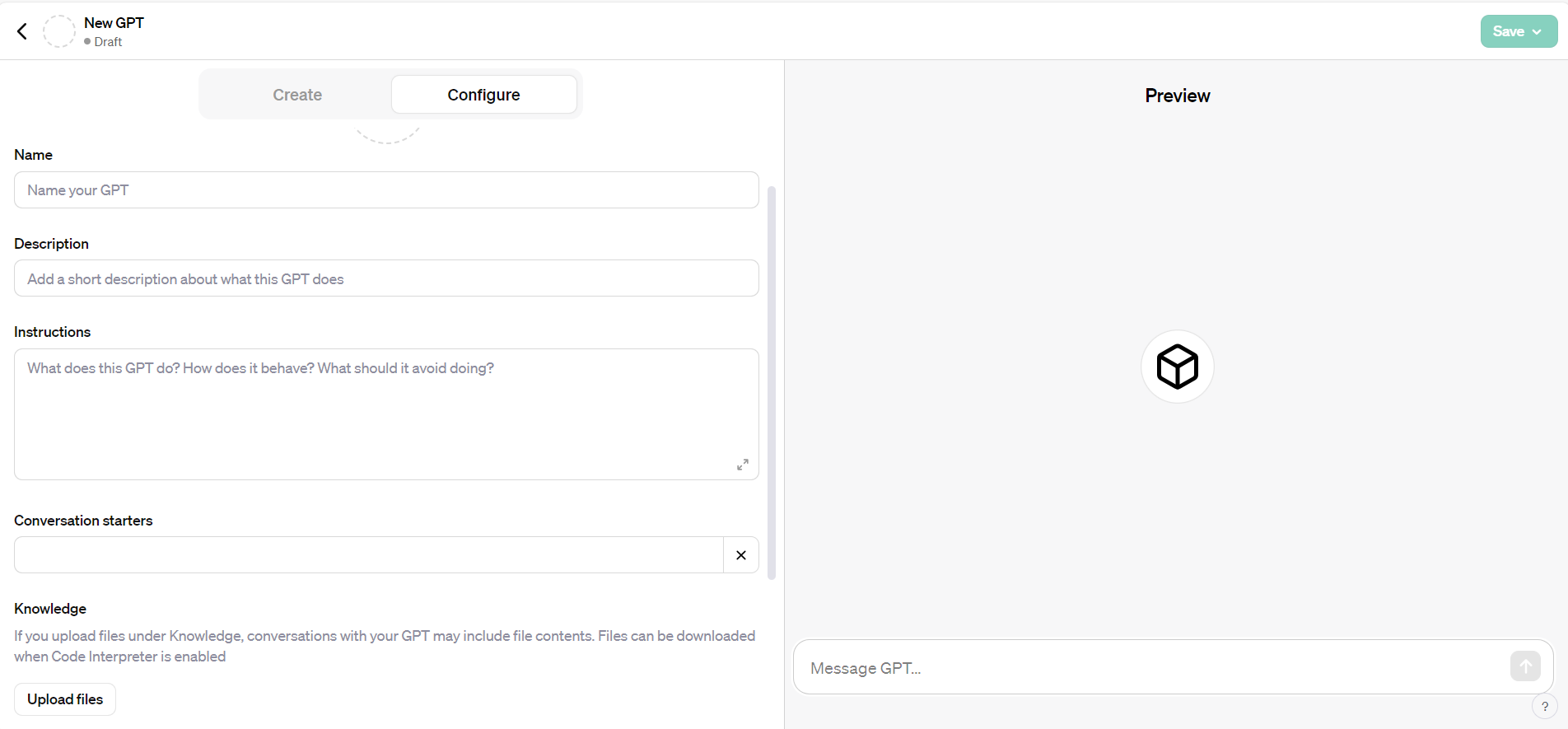Hit the send arrow button in Preview

pos(1524,666)
